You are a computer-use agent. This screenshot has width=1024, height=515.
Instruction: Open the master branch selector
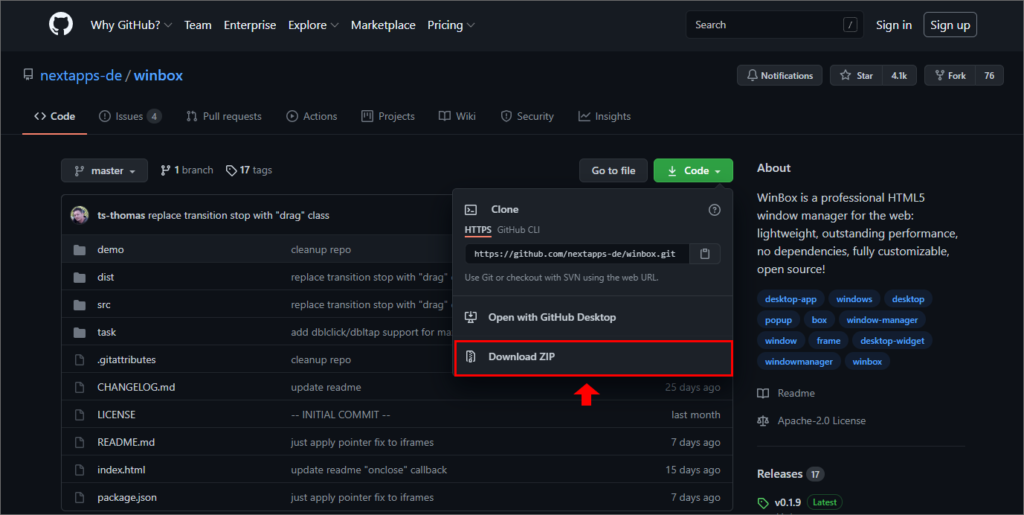click(104, 170)
